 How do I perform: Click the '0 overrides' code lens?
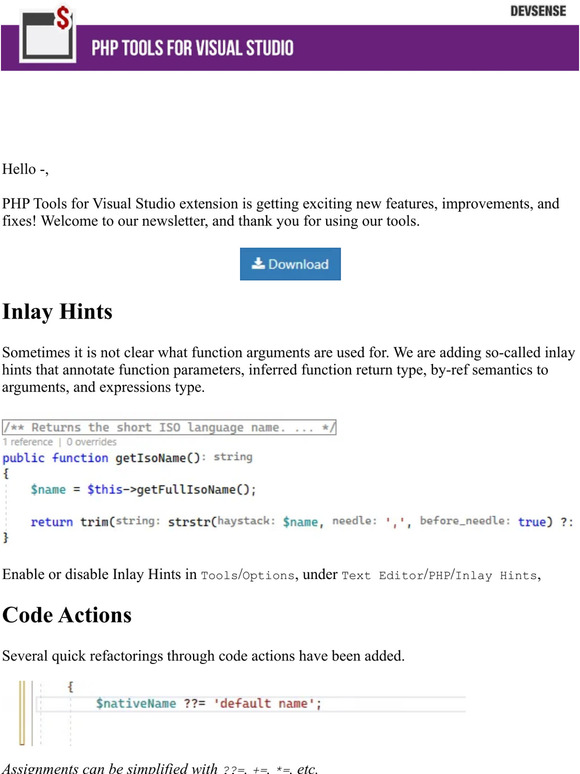point(91,442)
